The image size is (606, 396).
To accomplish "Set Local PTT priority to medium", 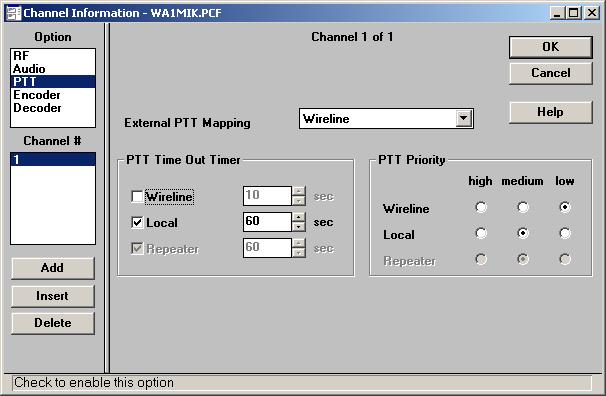I will [523, 233].
